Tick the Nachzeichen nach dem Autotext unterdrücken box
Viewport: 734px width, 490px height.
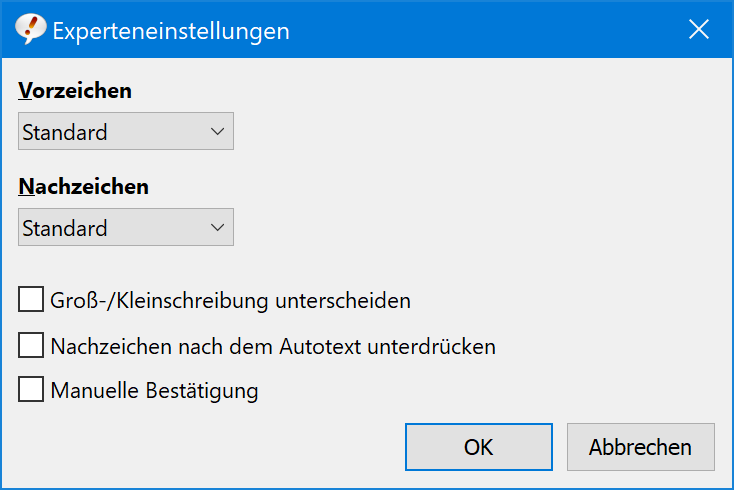coord(31,345)
